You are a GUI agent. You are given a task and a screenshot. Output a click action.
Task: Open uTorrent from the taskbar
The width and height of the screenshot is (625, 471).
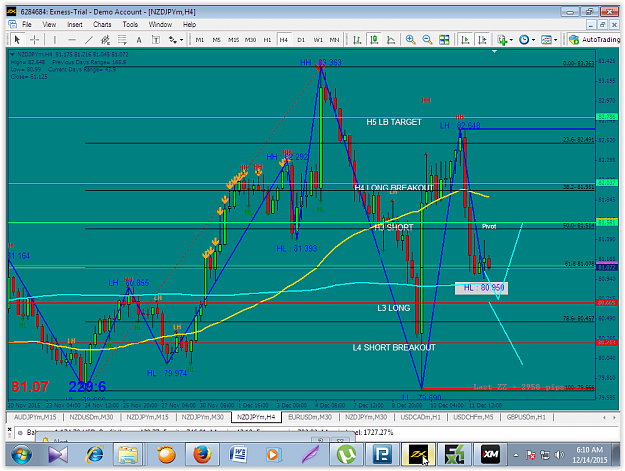pyautogui.click(x=346, y=454)
